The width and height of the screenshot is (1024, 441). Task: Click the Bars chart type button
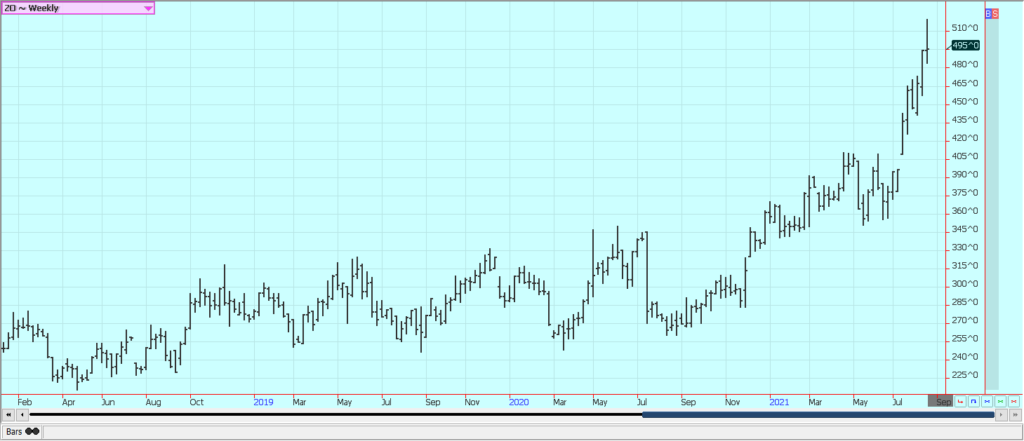pos(22,432)
